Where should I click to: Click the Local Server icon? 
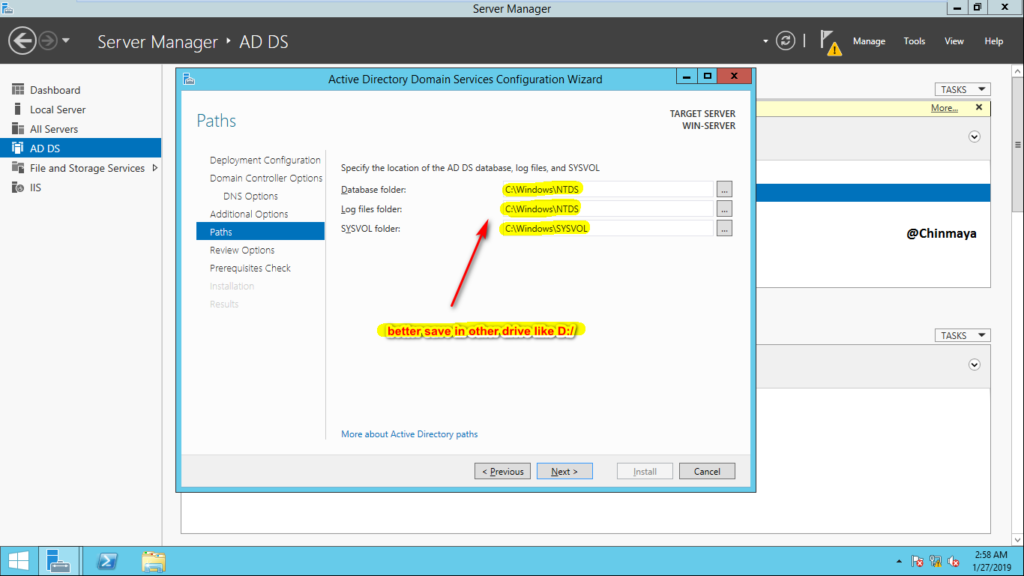(x=18, y=109)
